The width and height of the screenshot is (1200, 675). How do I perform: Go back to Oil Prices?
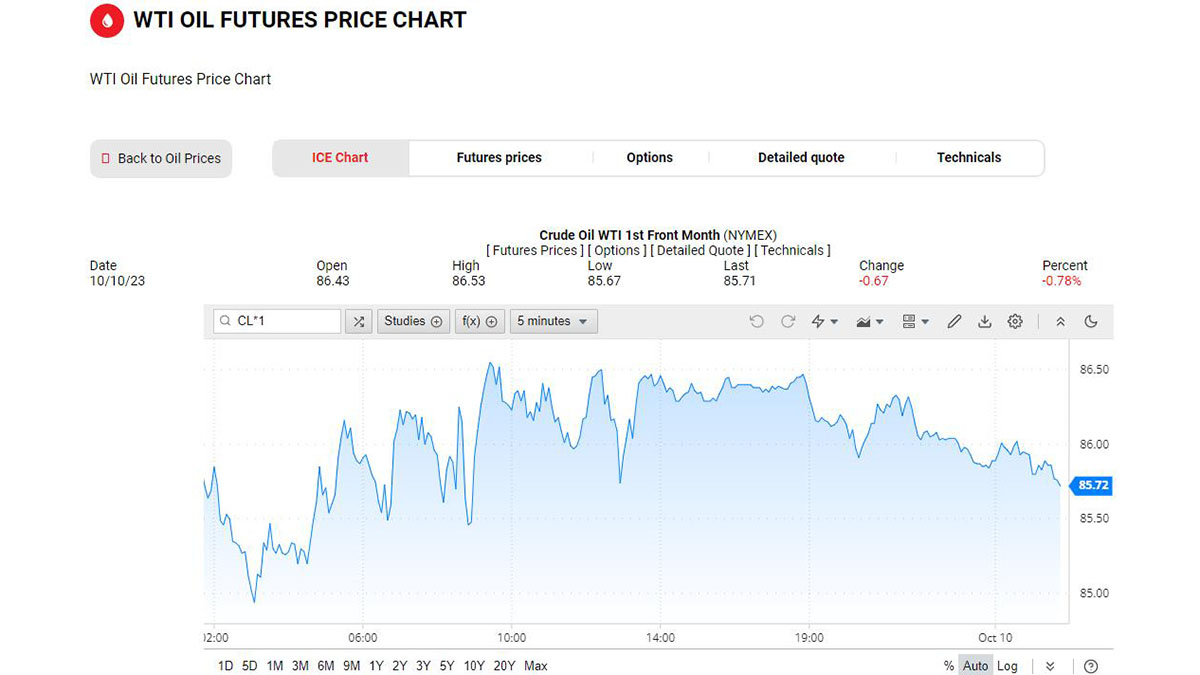click(161, 158)
